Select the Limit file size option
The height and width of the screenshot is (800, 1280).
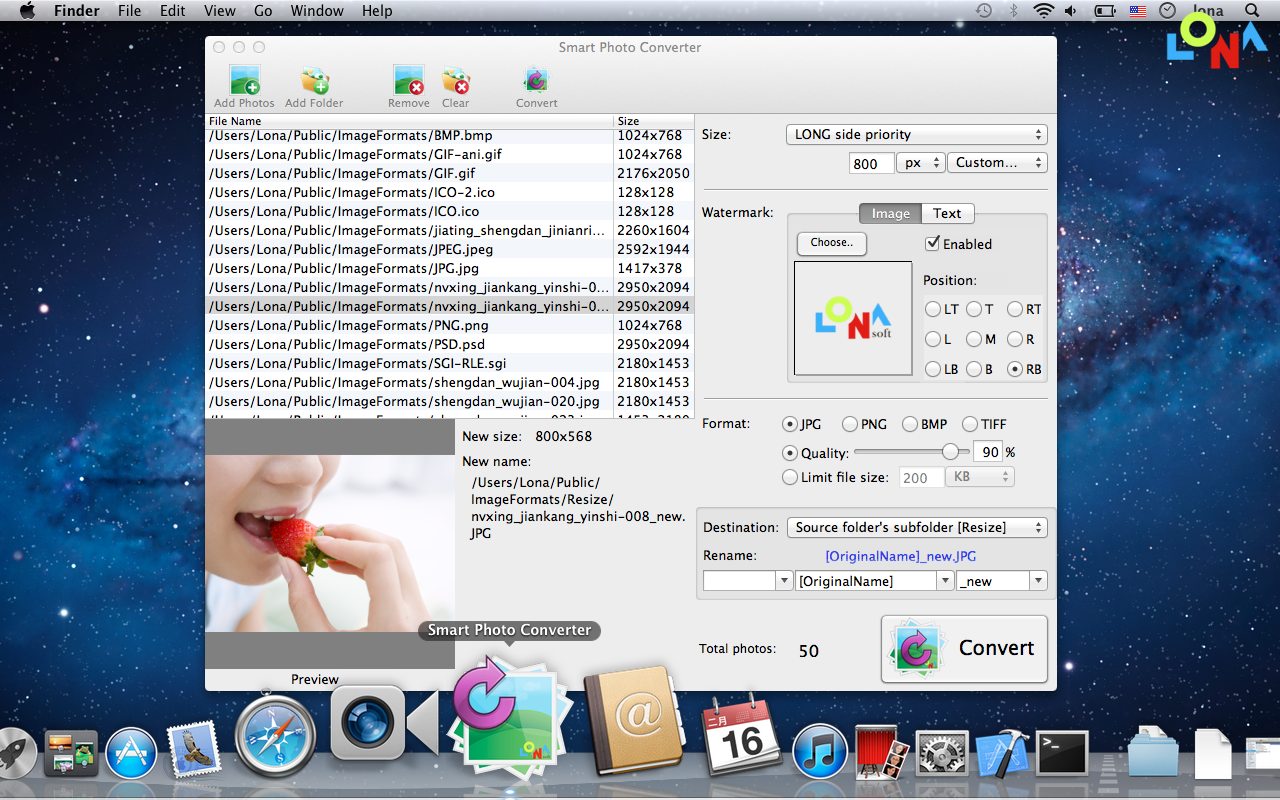790,478
